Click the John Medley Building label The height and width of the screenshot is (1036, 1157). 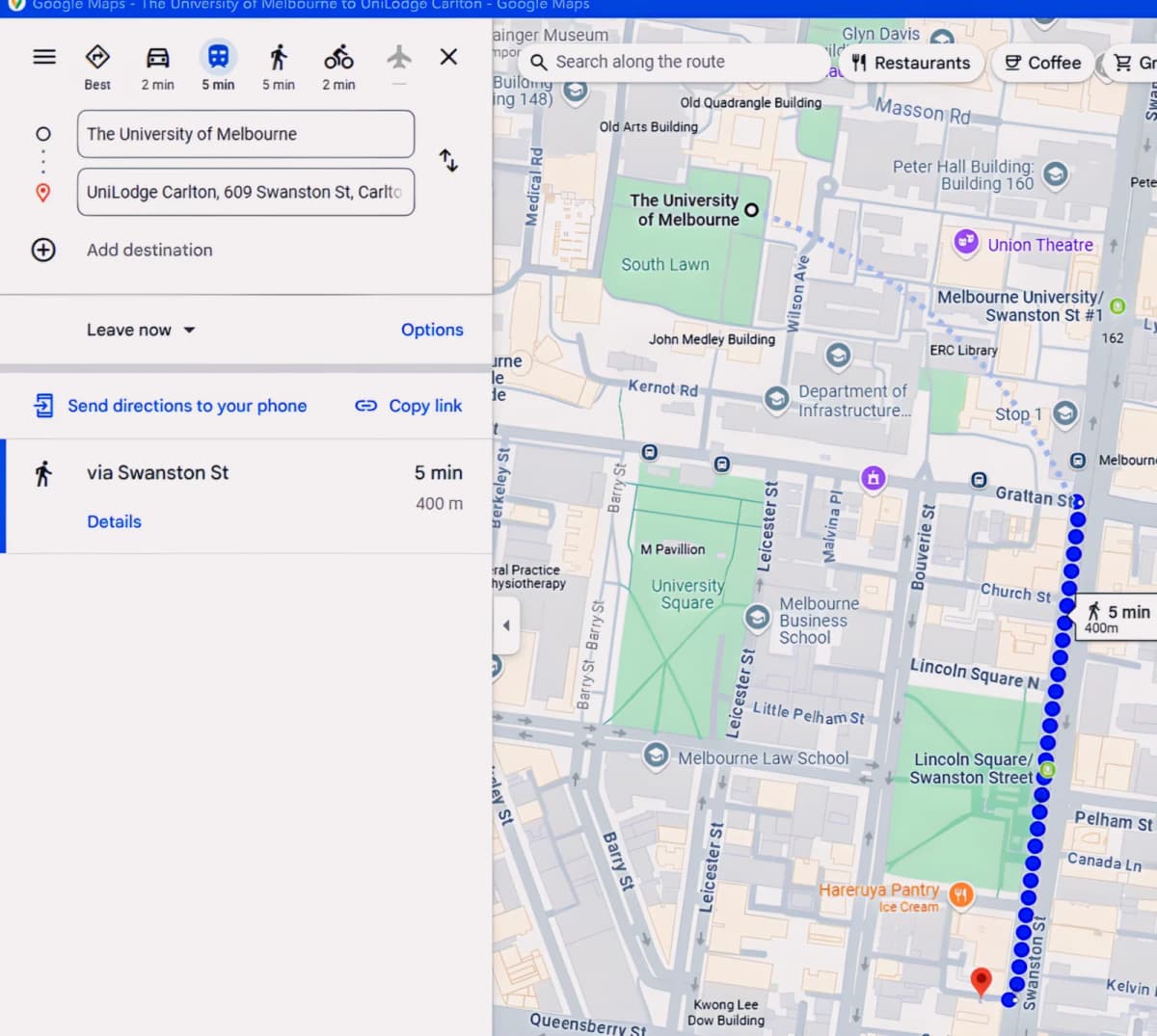click(712, 339)
